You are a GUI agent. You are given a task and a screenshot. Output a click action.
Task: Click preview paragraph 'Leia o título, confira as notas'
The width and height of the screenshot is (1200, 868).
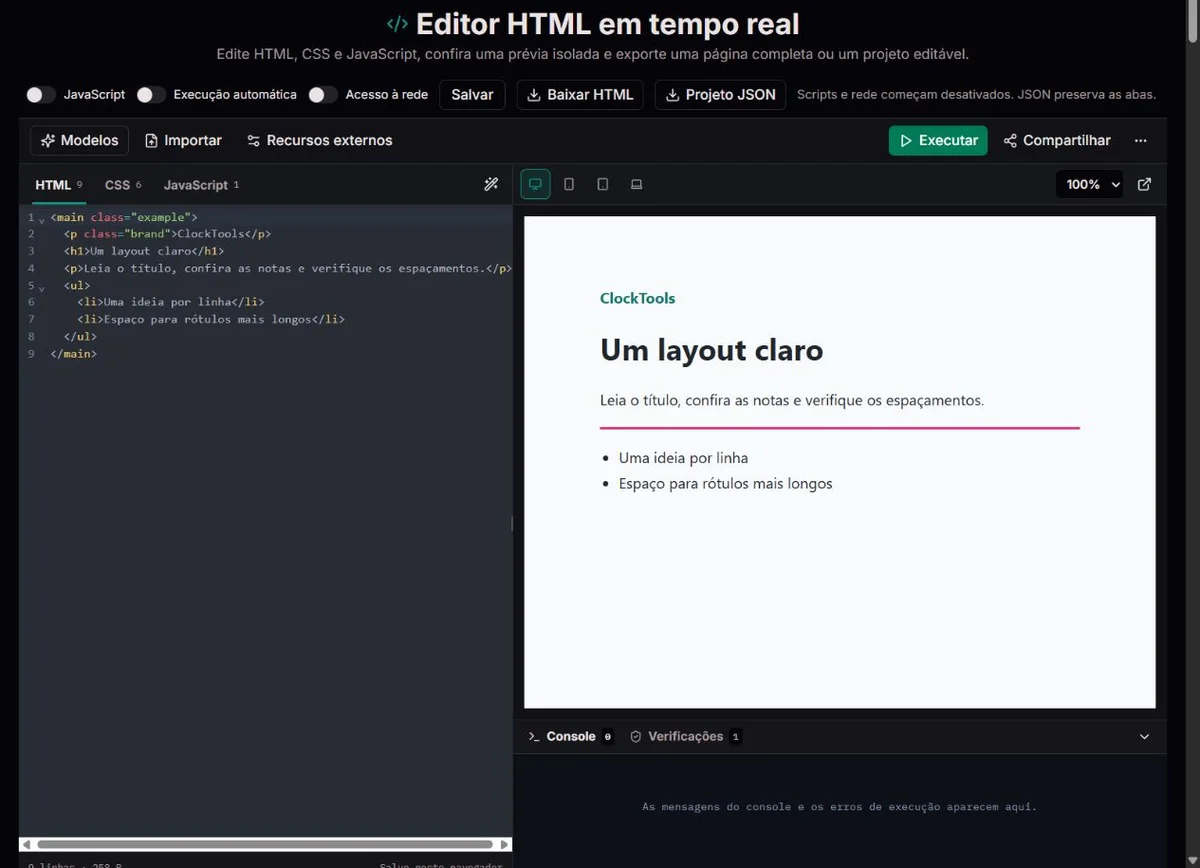coord(792,400)
